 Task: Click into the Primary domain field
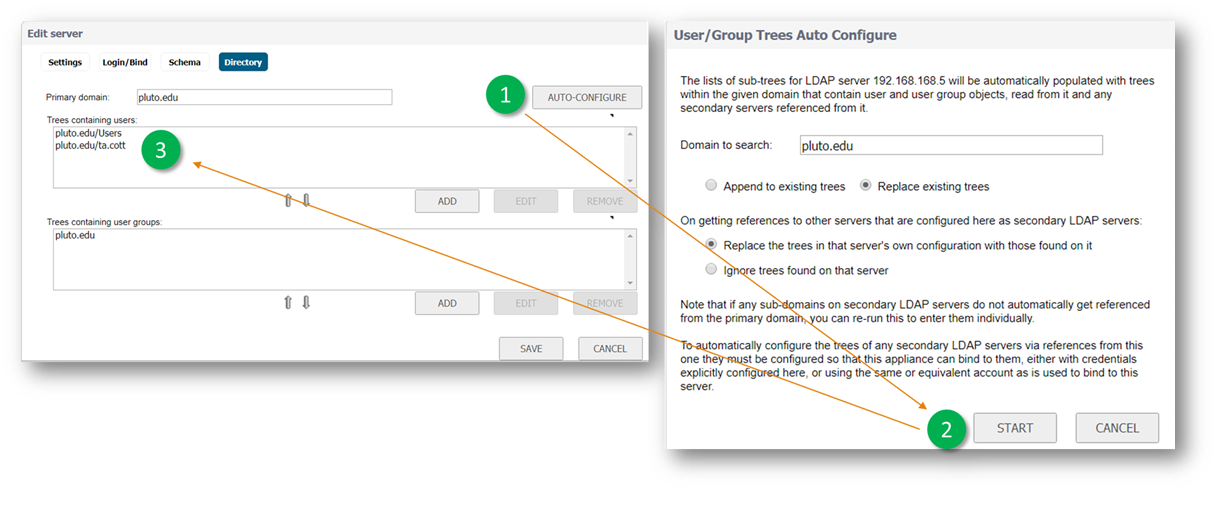(263, 98)
